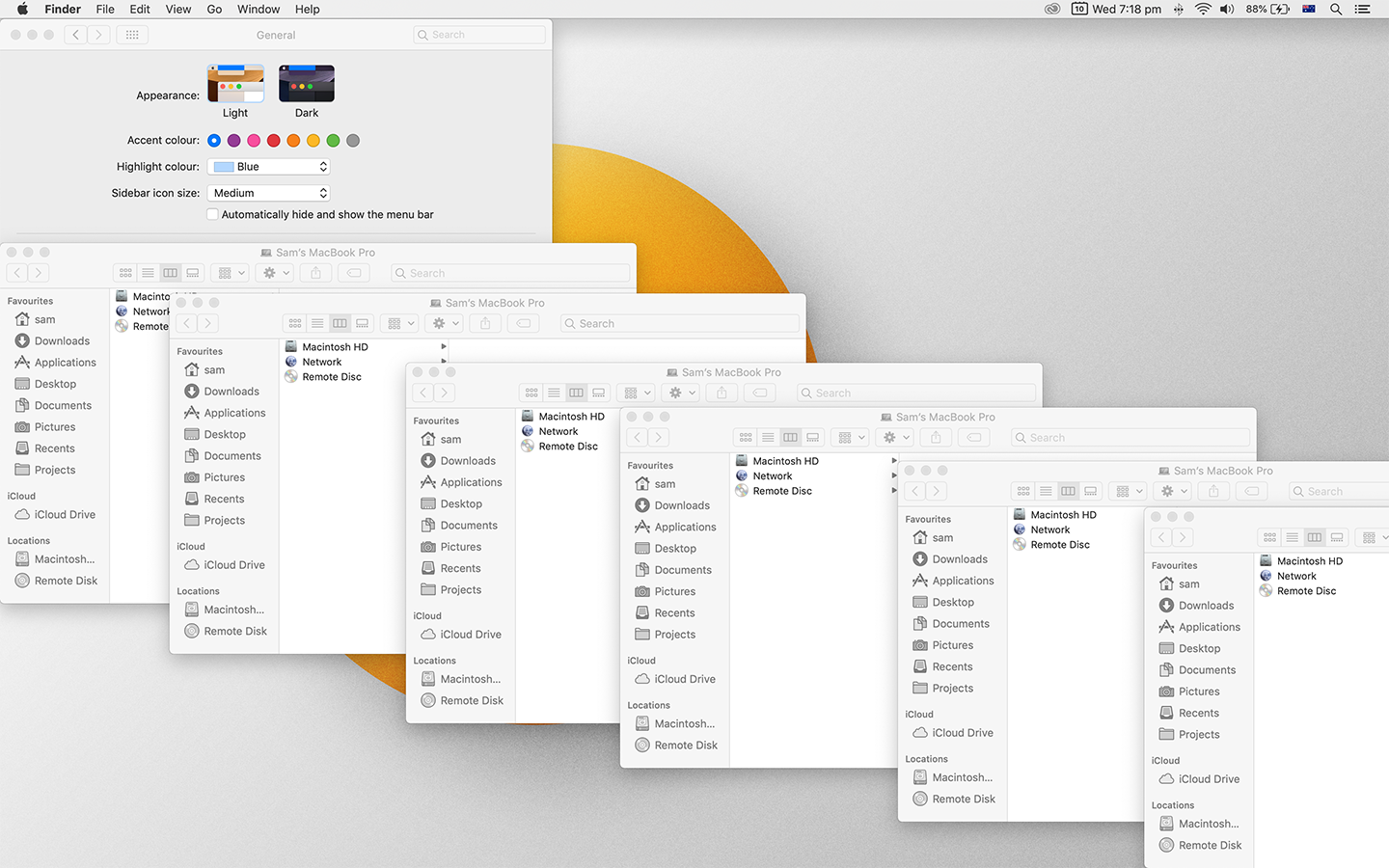Screen dimensions: 1389x868
Task: Select the purple accent colour
Action: [233, 141]
